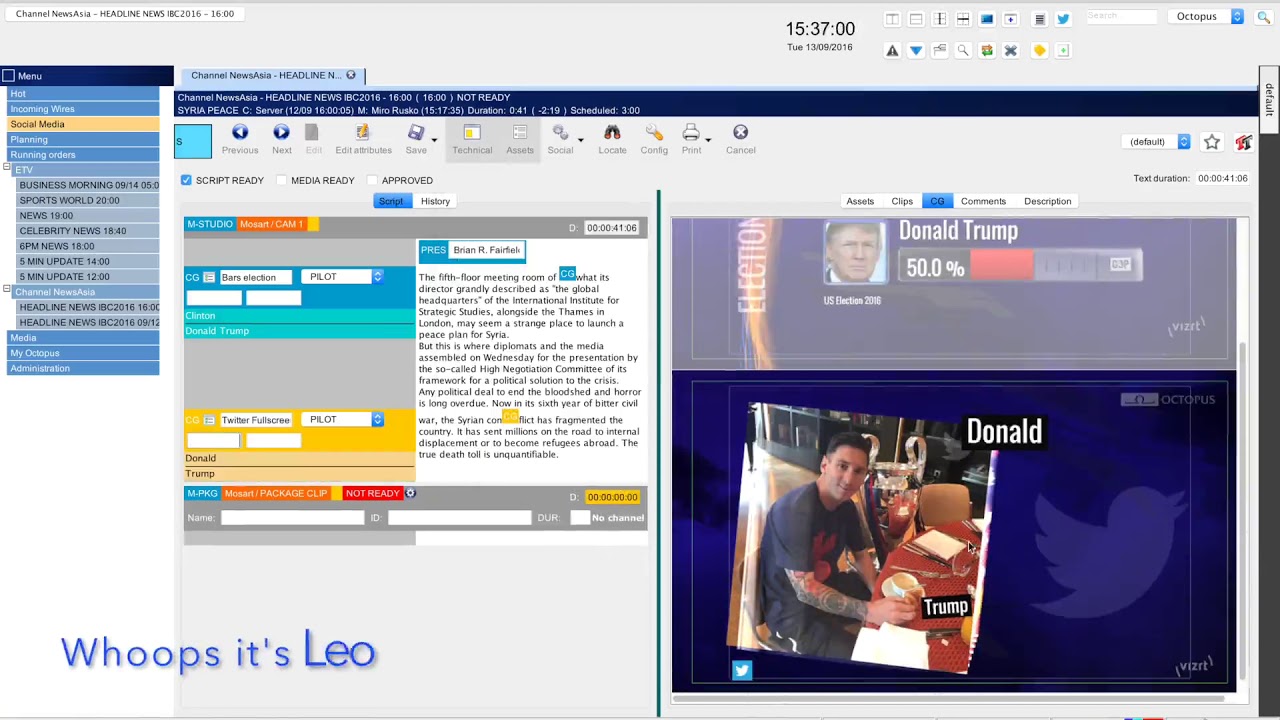1280x720 pixels.
Task: Switch to the History tab
Action: click(x=435, y=201)
